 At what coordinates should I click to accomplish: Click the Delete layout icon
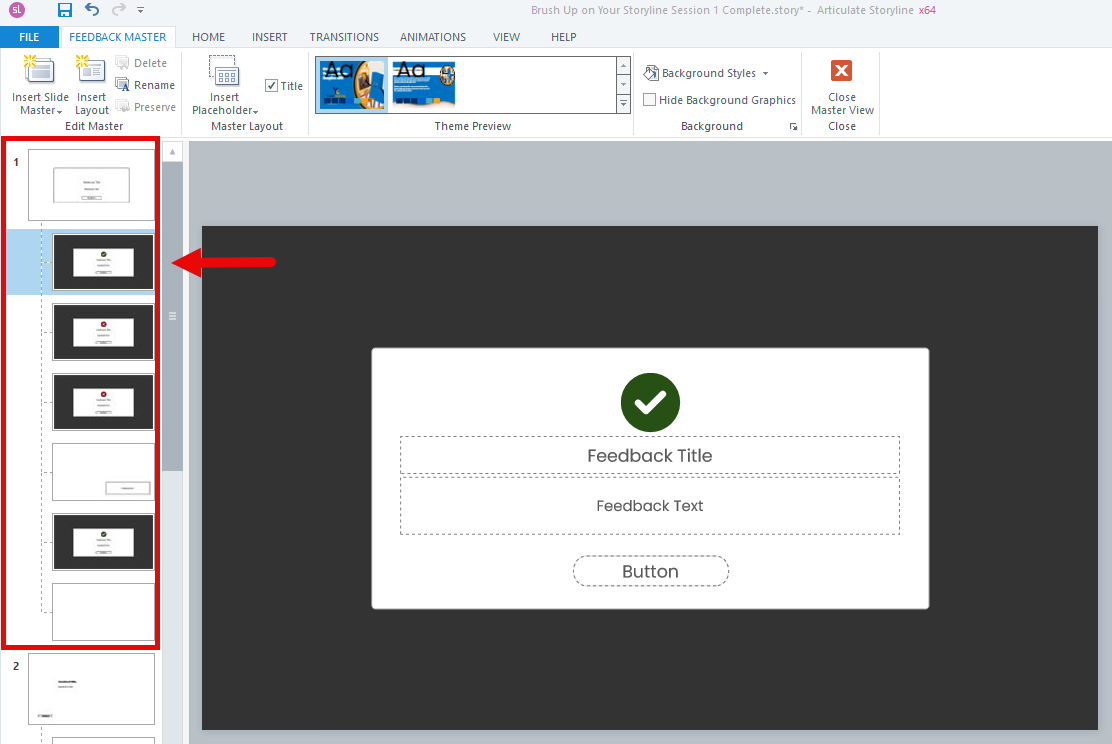tap(123, 63)
